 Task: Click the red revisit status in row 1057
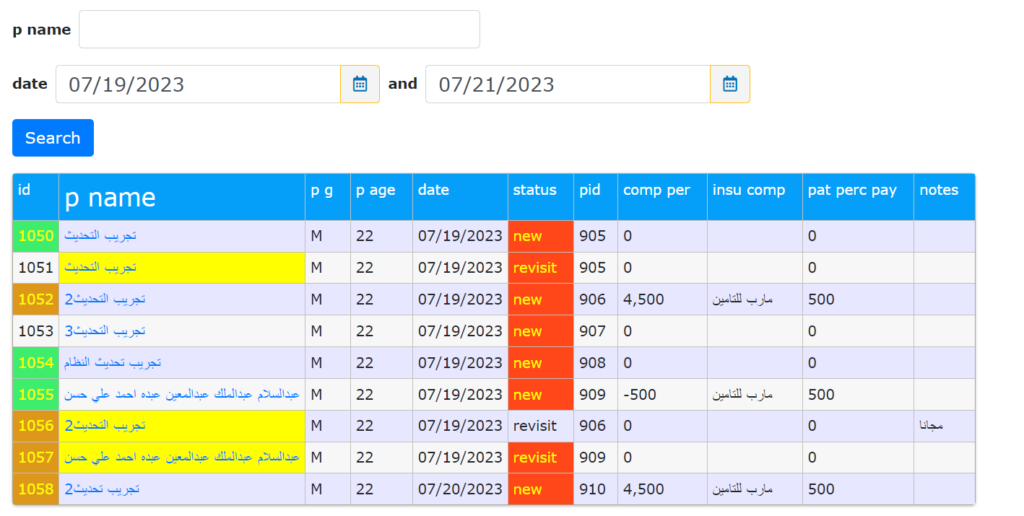point(535,458)
